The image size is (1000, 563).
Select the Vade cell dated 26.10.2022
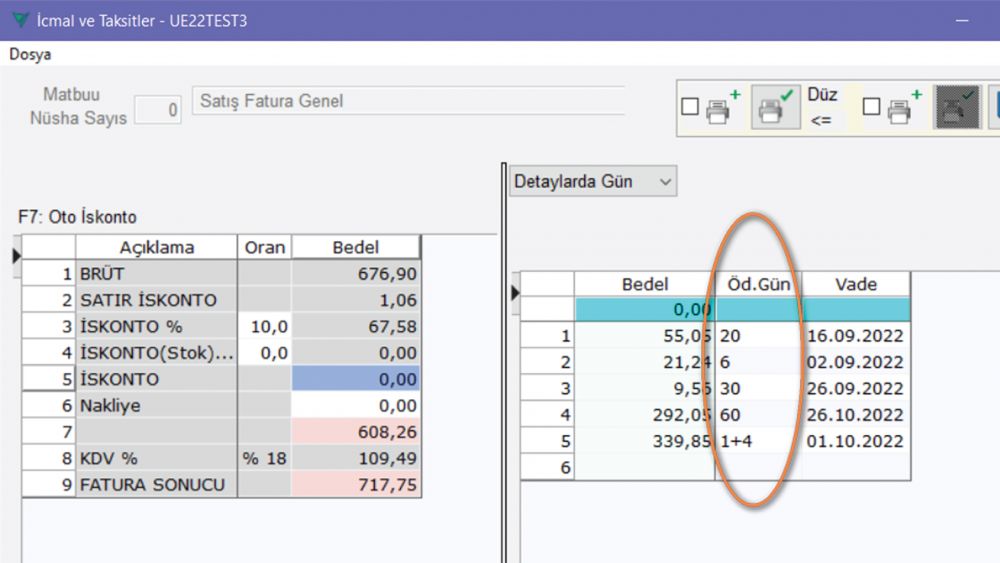click(855, 415)
